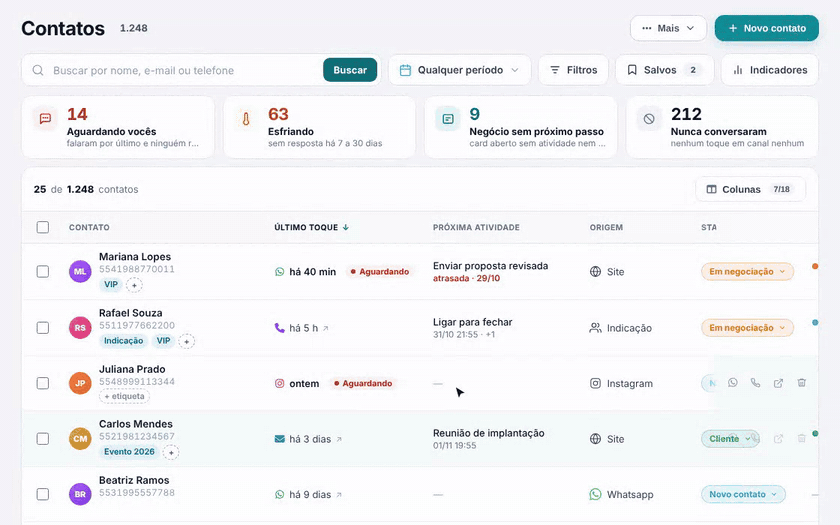The image size is (840, 525).
Task: Open Juliana Prado in new window icon
Action: 778,383
